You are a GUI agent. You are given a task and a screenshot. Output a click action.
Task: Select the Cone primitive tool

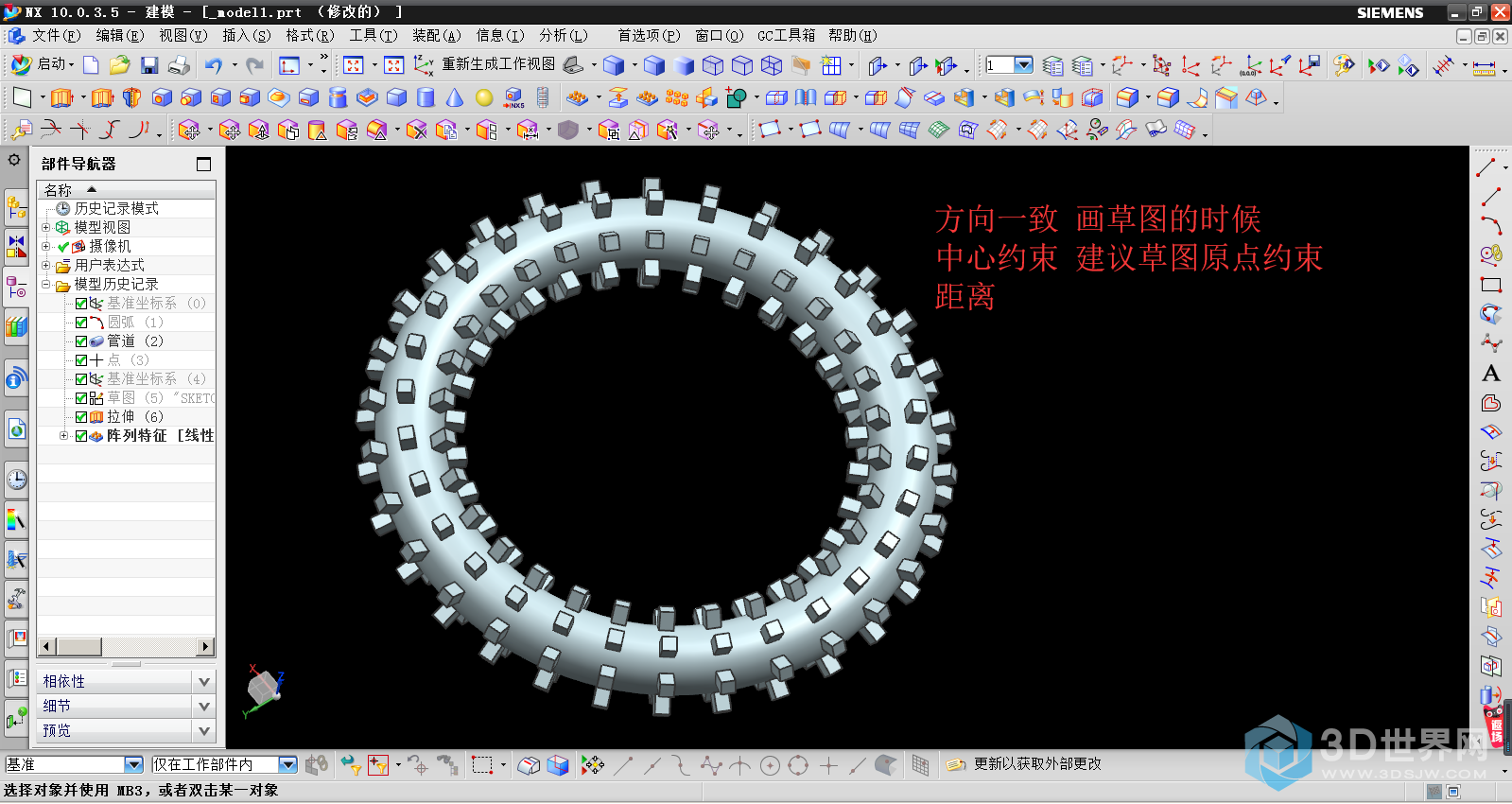pos(455,97)
